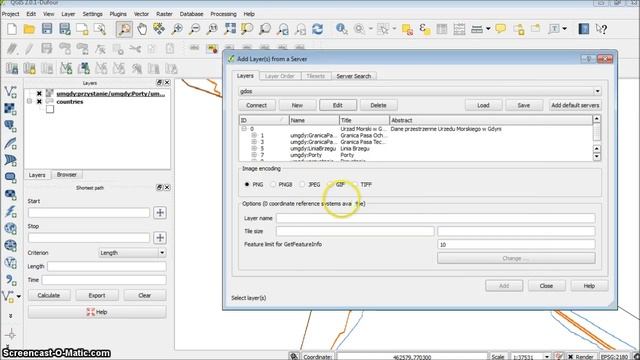Switch to the Server Search tab
This screenshot has height=360, width=640.
353,76
